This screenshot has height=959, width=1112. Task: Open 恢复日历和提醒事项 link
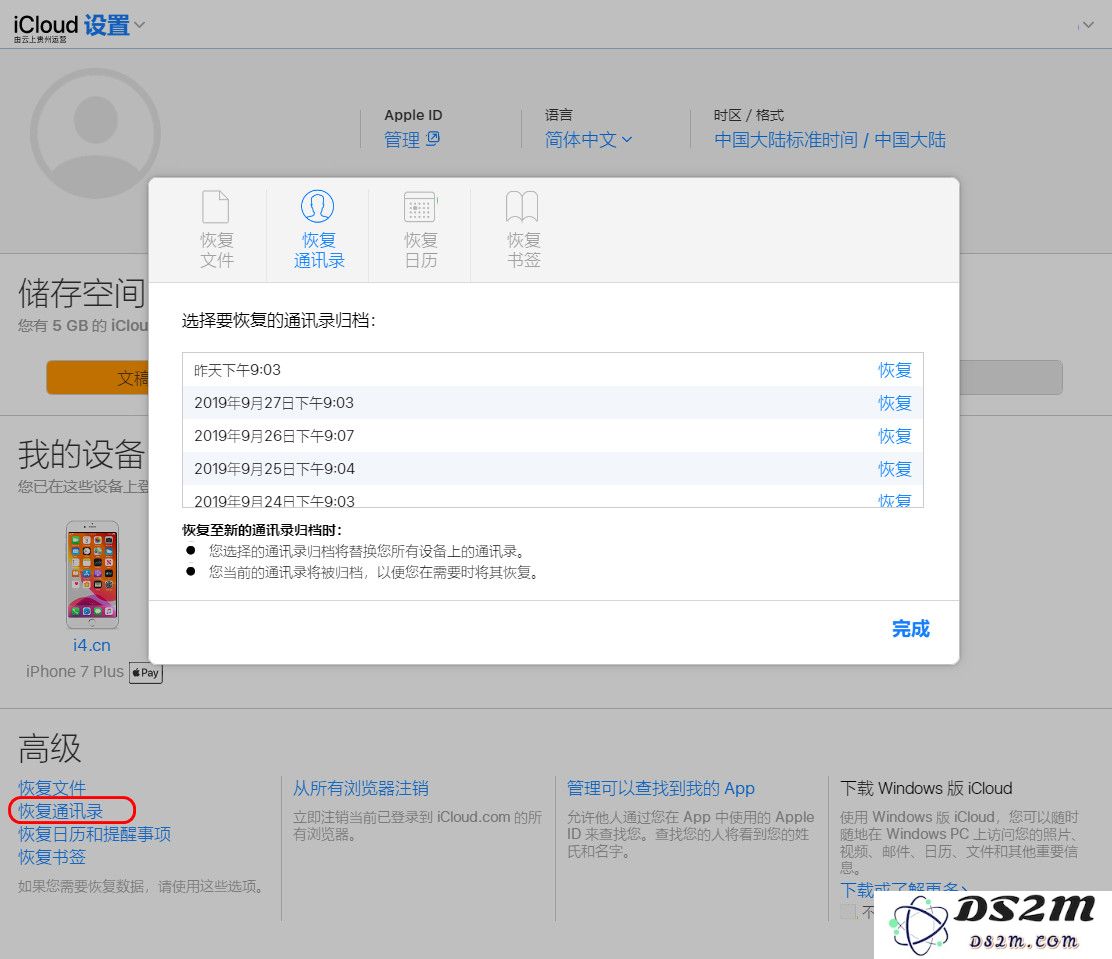pos(94,834)
